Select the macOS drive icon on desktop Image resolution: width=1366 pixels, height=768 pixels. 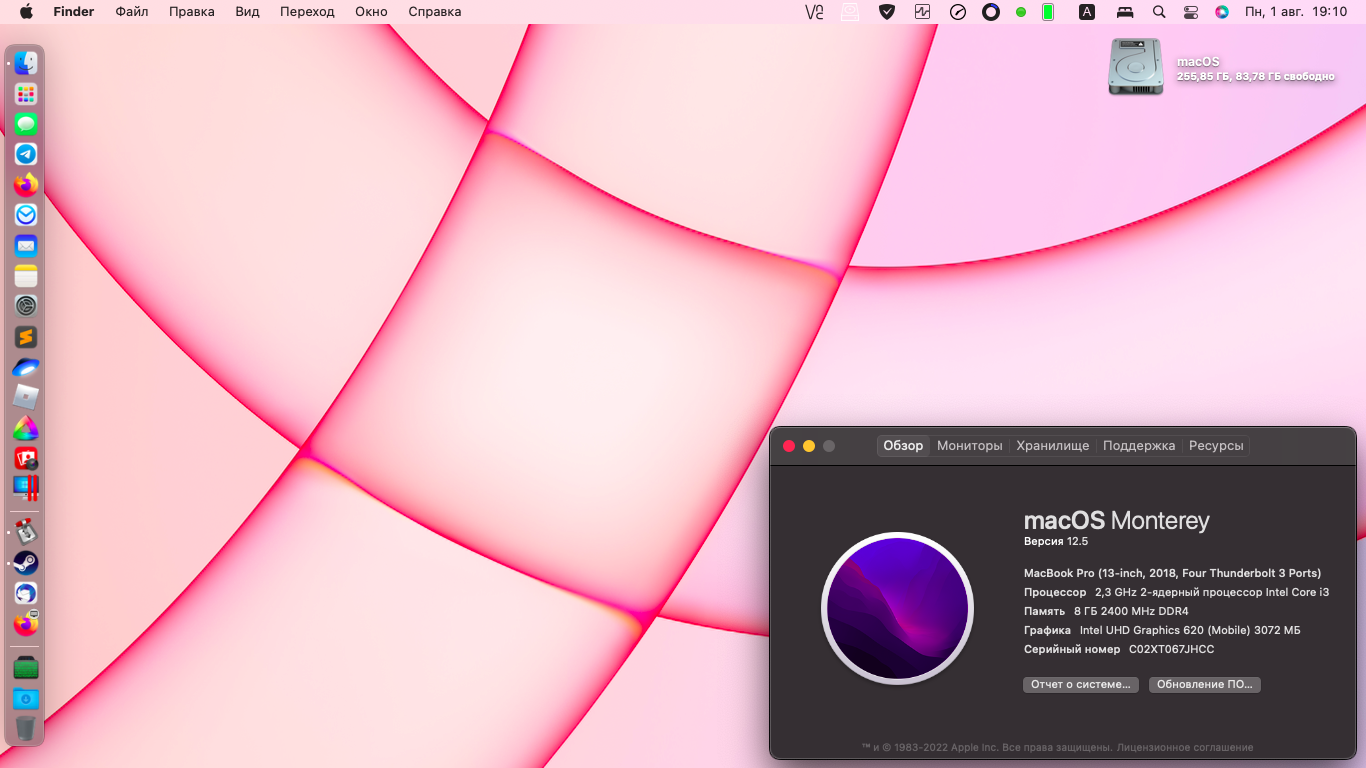(x=1136, y=67)
